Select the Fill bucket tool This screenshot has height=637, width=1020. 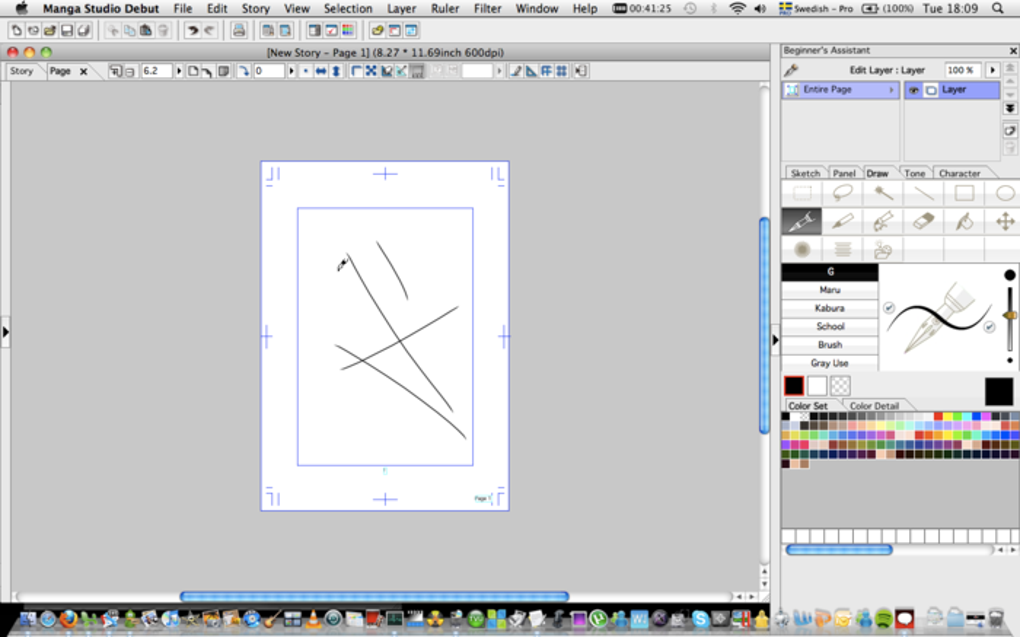point(963,222)
